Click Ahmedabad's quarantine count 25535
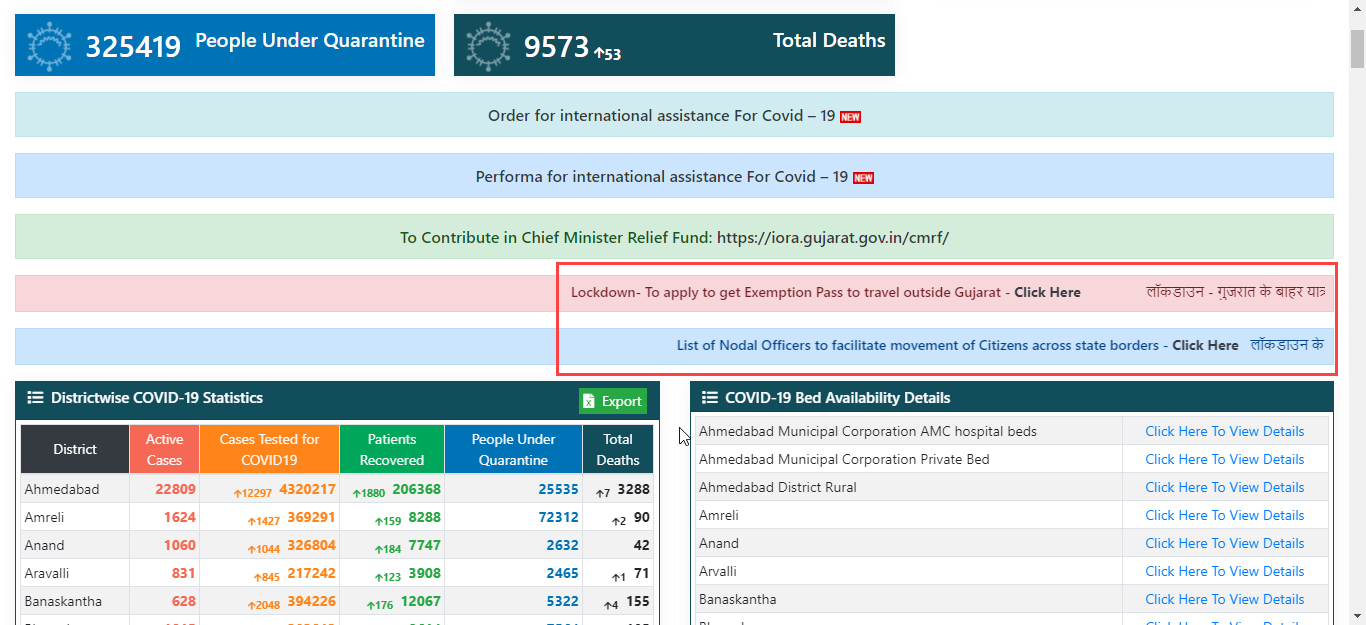 pyautogui.click(x=559, y=489)
